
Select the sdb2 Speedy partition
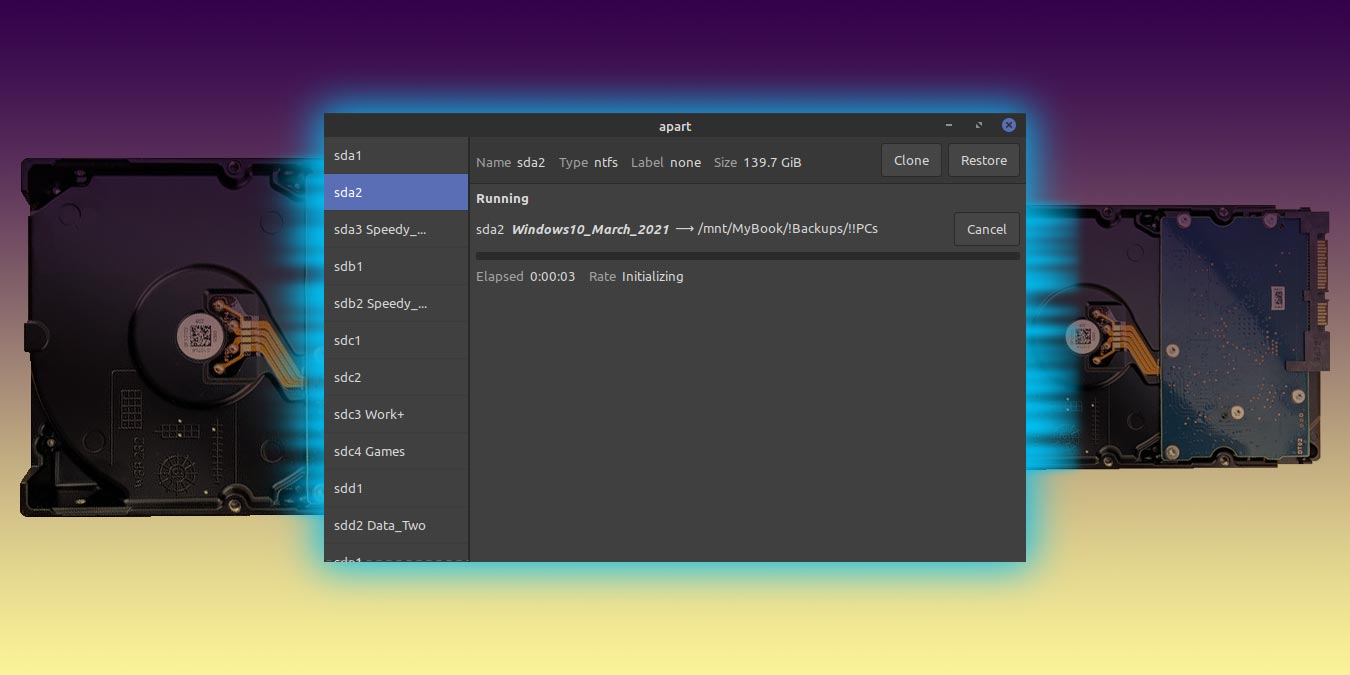[x=395, y=303]
